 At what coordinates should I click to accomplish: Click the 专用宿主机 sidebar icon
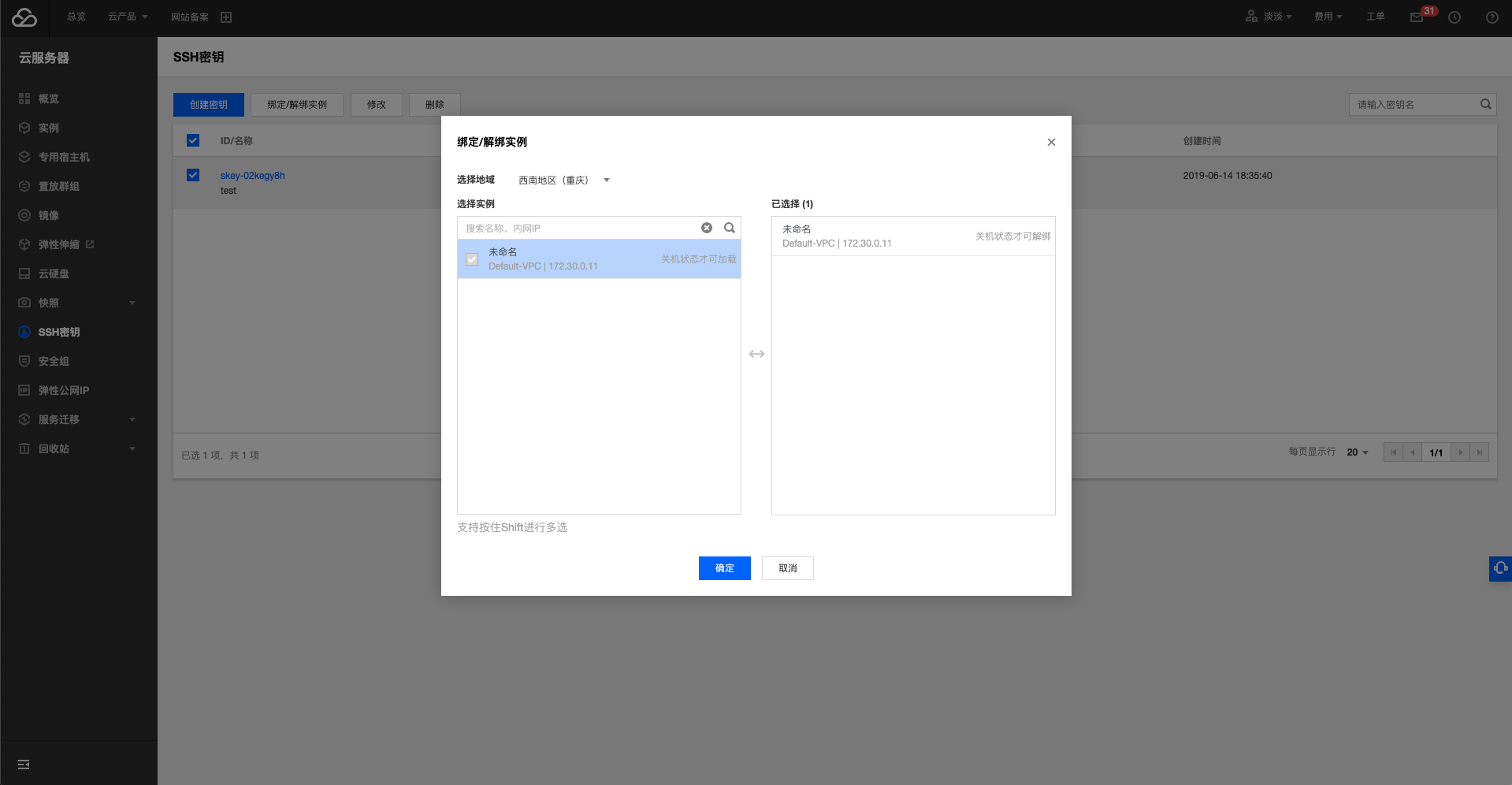click(x=24, y=157)
